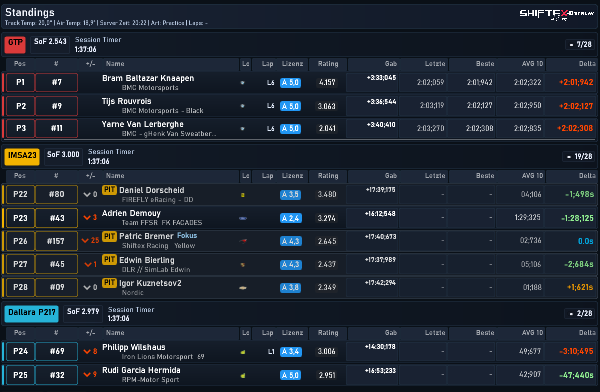This screenshot has height=392, width=600.
Task: Select P25 position box
Action: click(x=20, y=375)
